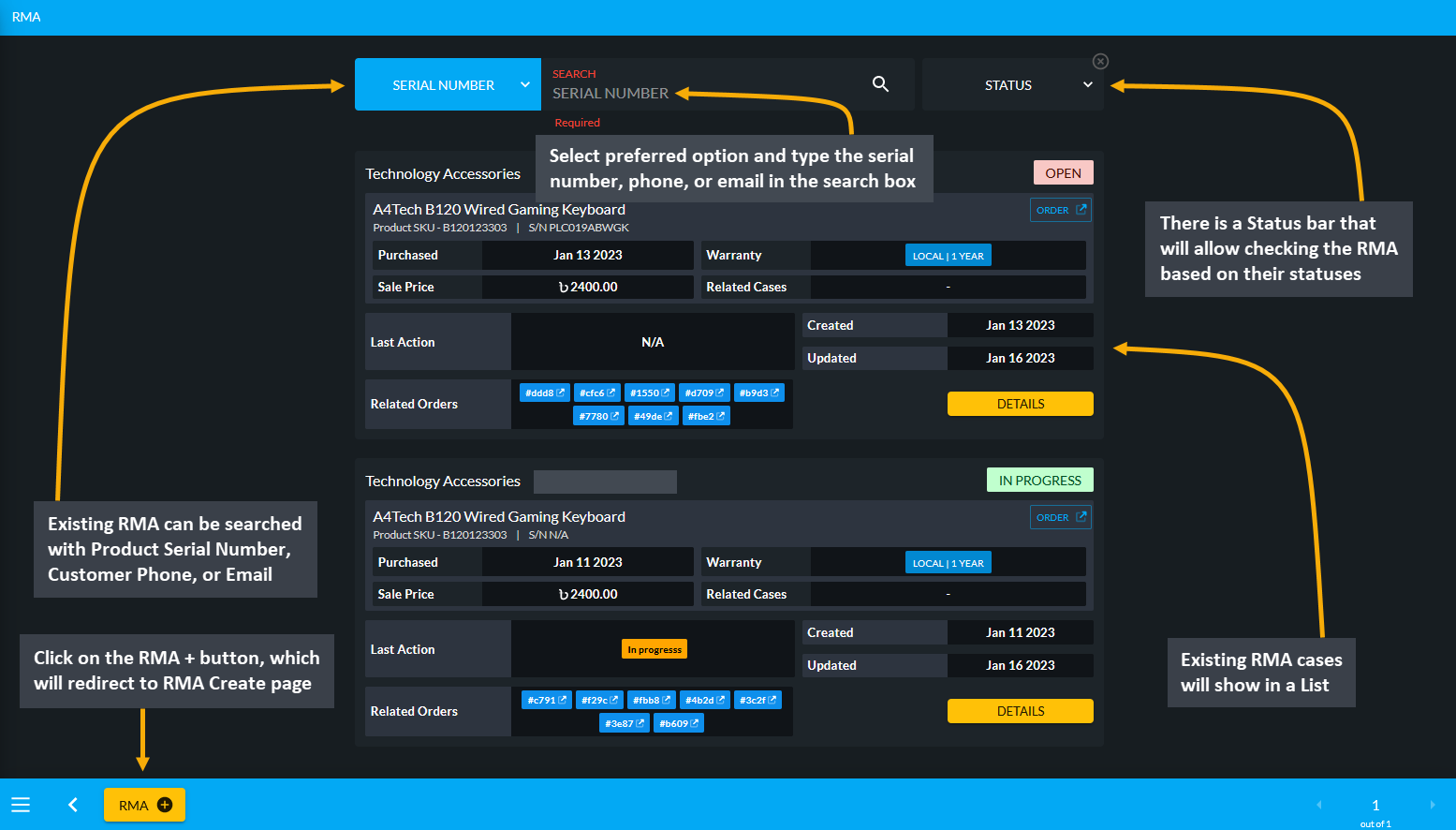Click the Purchased date Jan 11 2023
1456x830 pixels.
pyautogui.click(x=588, y=562)
